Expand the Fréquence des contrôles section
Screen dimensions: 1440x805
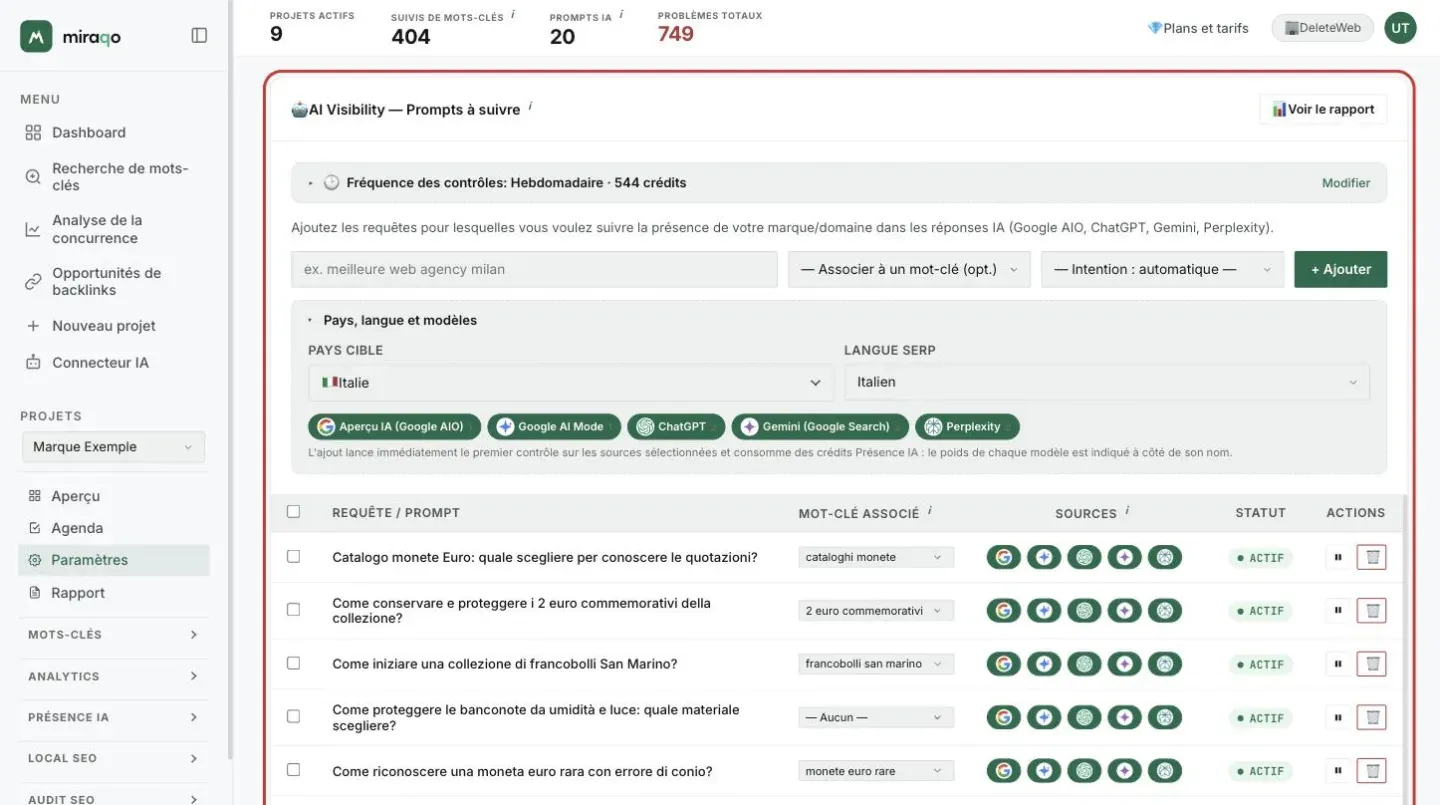[x=839, y=183]
